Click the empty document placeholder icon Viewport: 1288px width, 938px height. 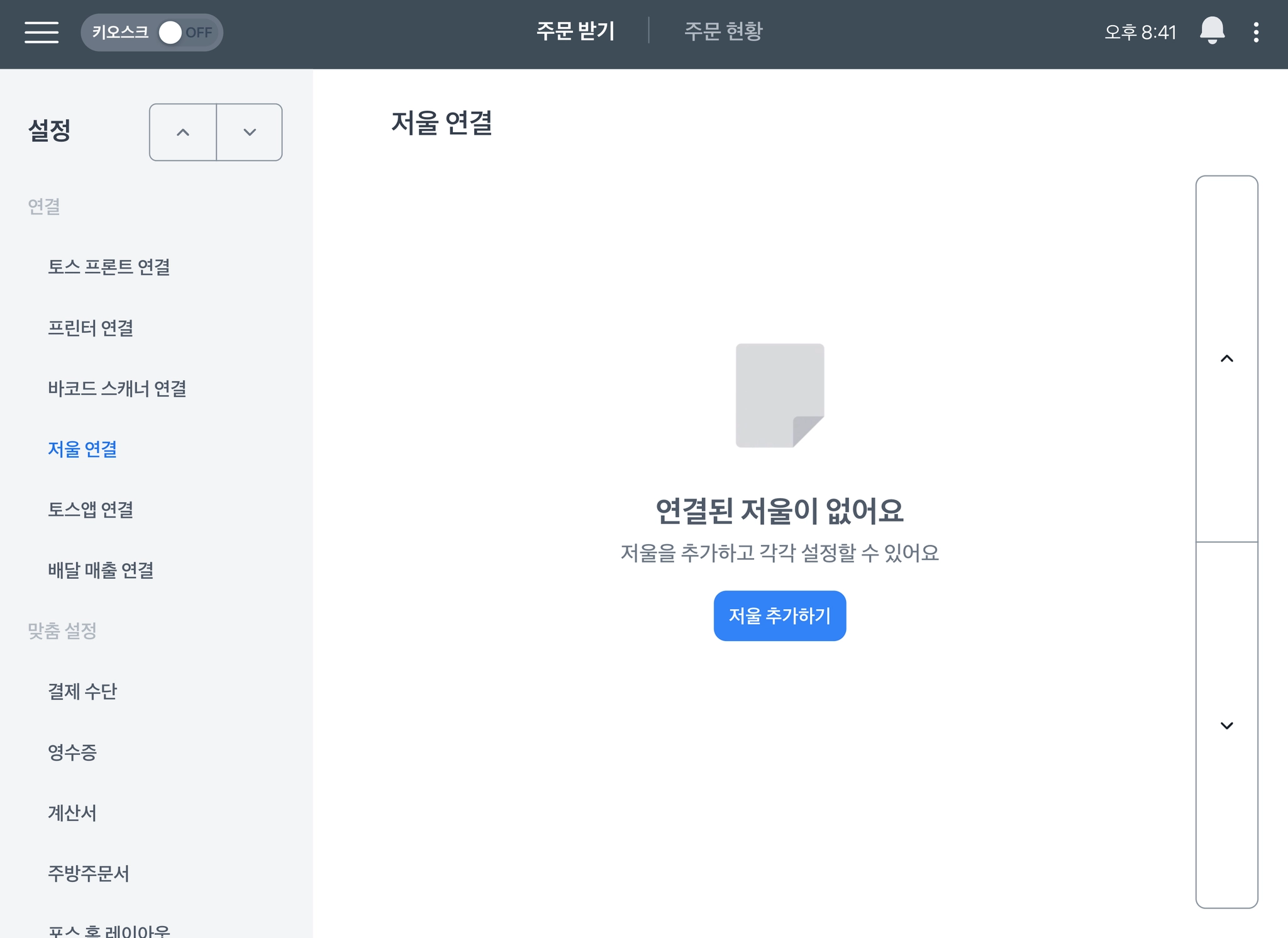(x=780, y=395)
